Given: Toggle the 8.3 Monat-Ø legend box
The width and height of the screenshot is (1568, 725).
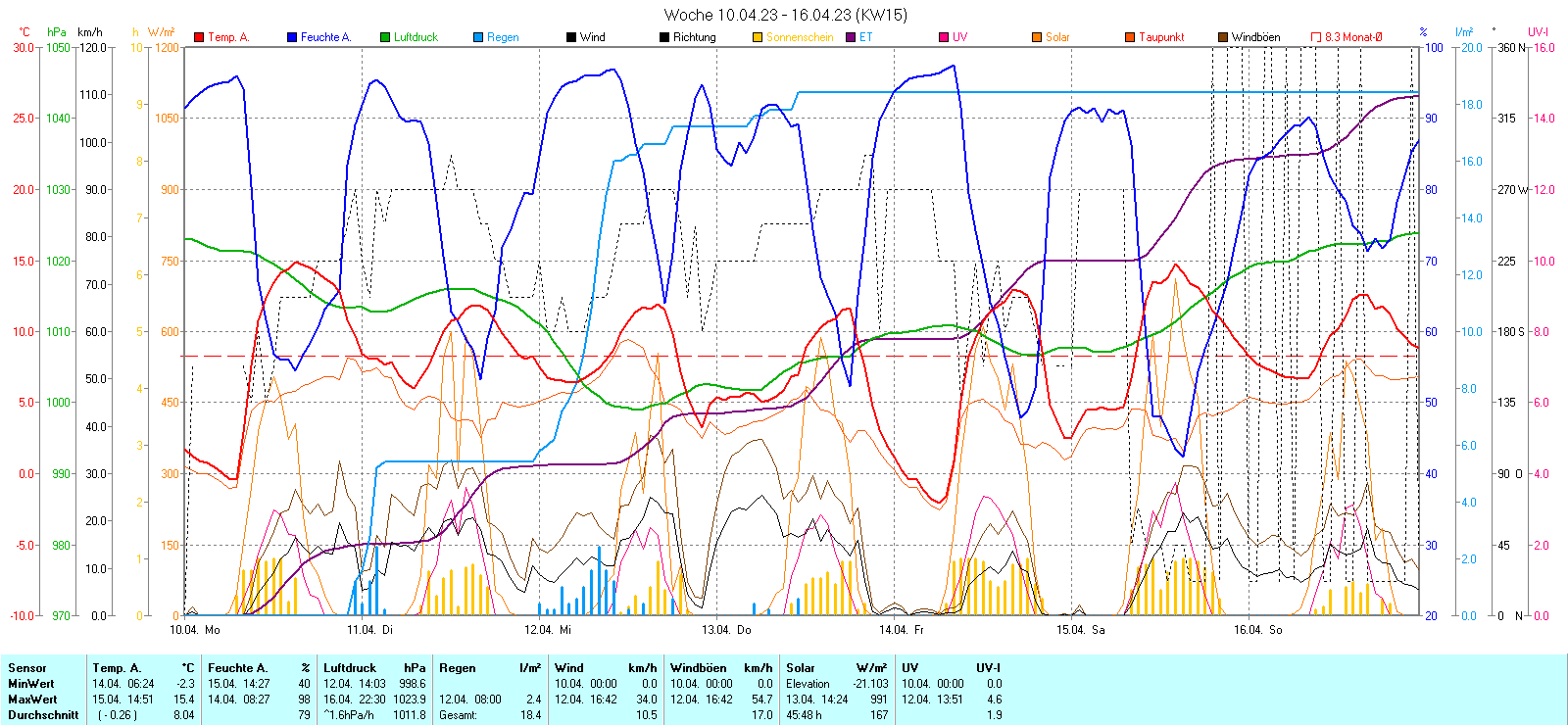Looking at the screenshot, I should (x=1316, y=37).
